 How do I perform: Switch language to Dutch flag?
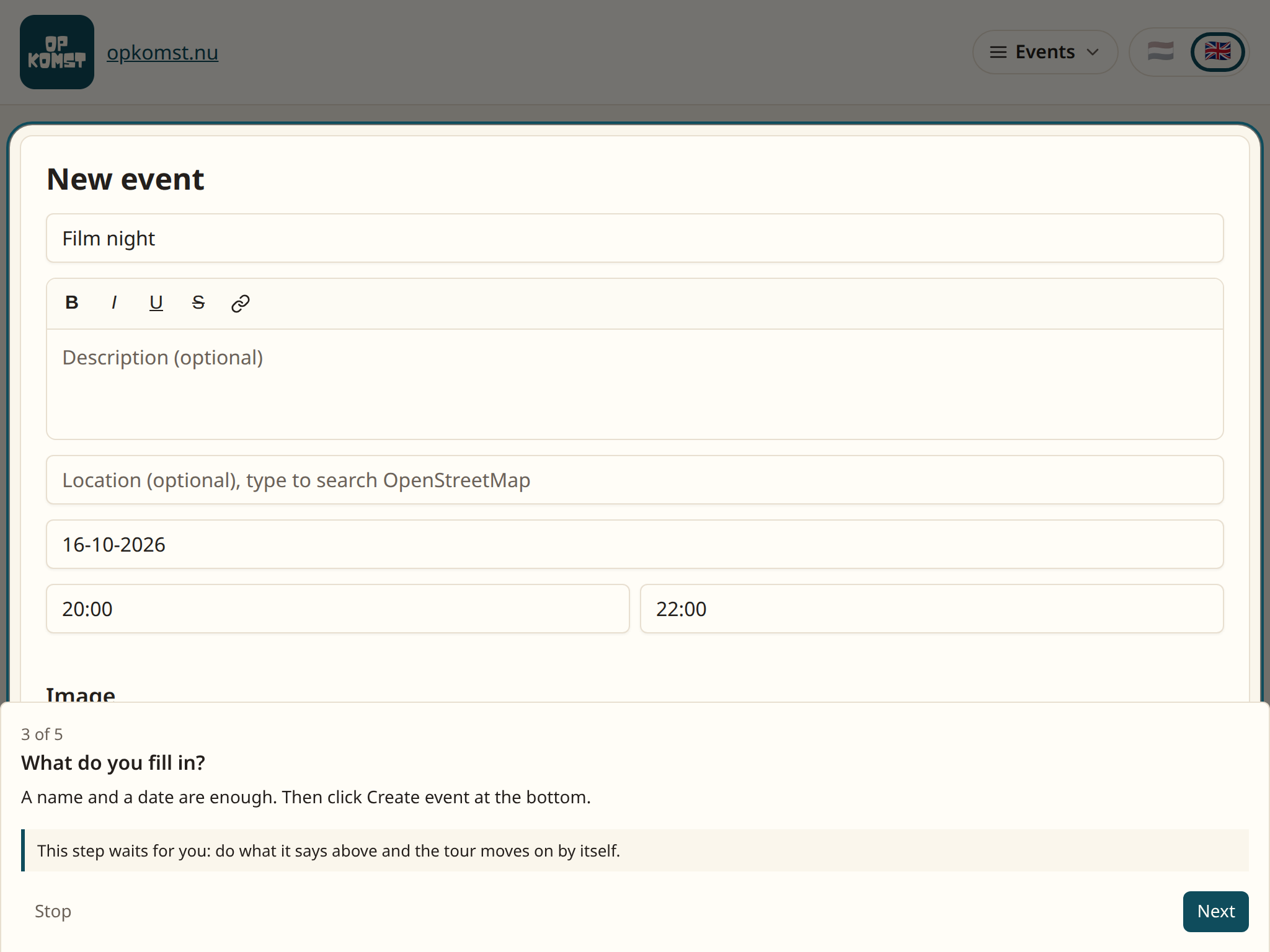tap(1160, 52)
